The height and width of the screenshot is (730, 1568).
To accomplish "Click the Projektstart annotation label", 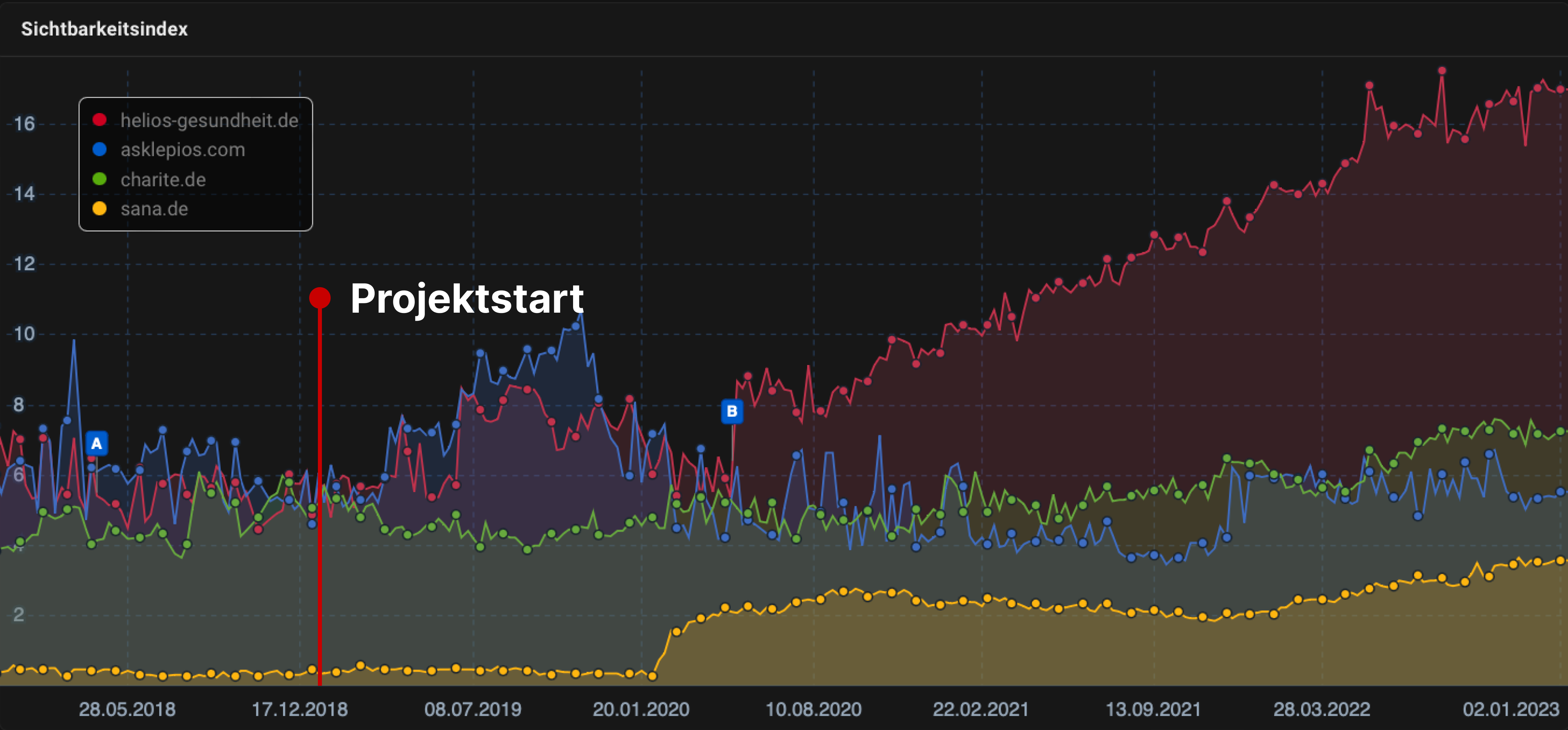I will 467,299.
